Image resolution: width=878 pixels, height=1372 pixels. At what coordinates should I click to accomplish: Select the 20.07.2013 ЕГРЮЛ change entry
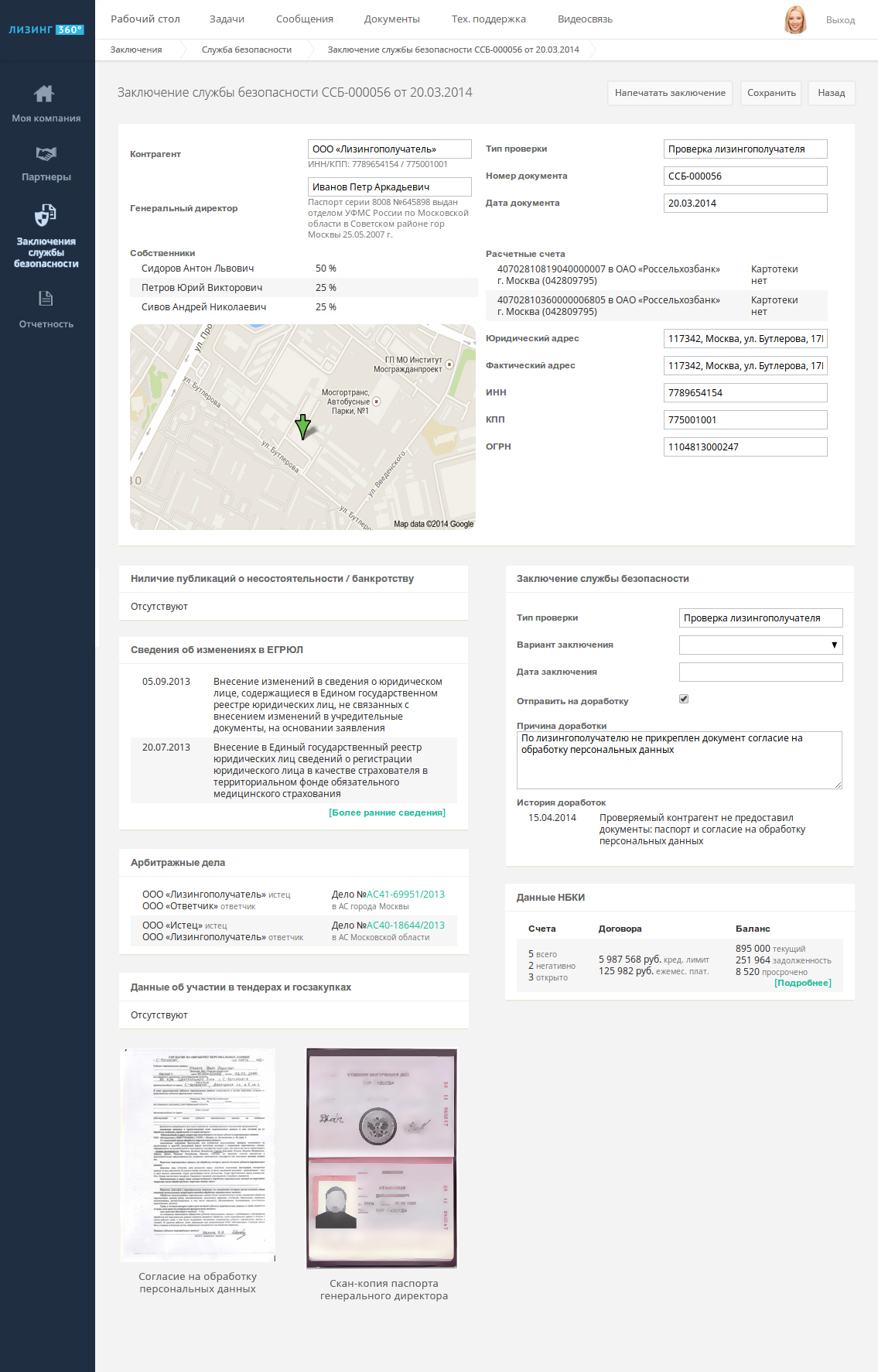pos(294,771)
